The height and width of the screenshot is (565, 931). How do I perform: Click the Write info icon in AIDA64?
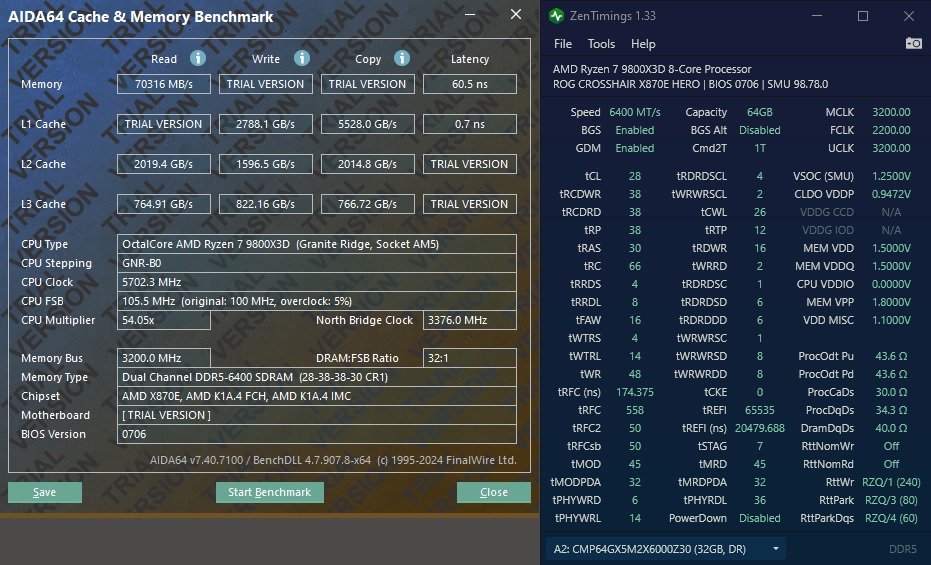tap(302, 58)
